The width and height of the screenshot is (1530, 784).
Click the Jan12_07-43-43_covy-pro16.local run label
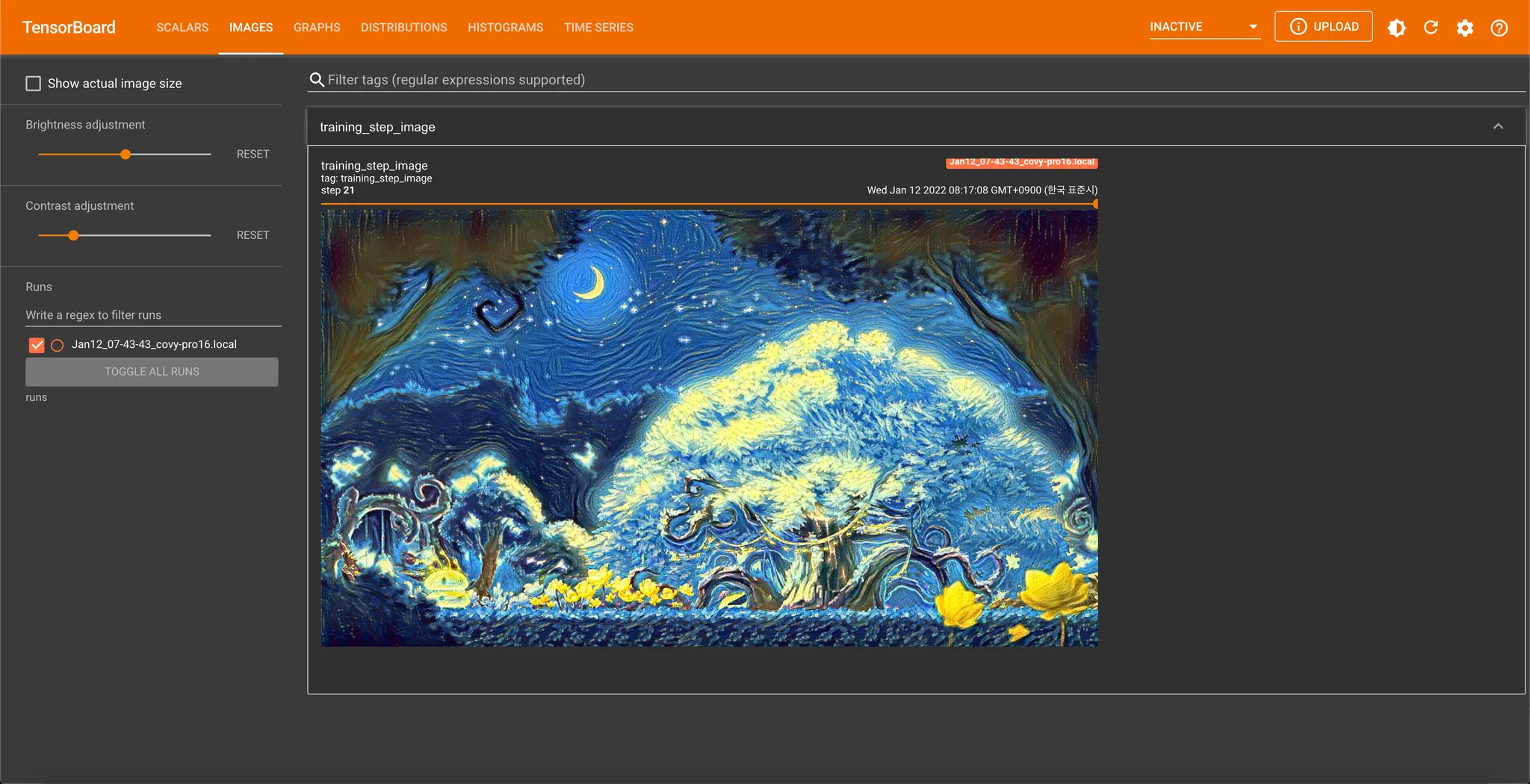click(x=154, y=345)
